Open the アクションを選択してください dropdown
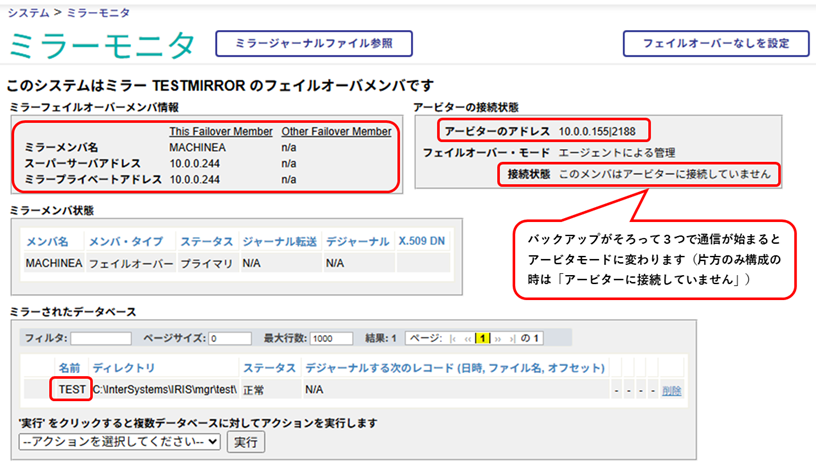Image resolution: width=816 pixels, height=476 pixels. click(x=119, y=441)
